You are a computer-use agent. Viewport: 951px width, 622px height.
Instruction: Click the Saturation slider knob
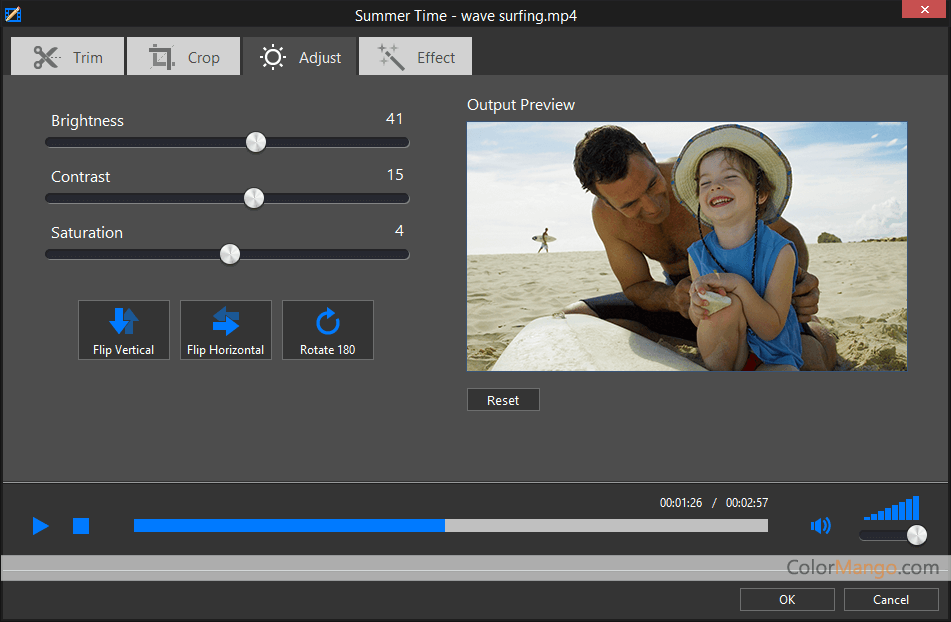tap(230, 254)
